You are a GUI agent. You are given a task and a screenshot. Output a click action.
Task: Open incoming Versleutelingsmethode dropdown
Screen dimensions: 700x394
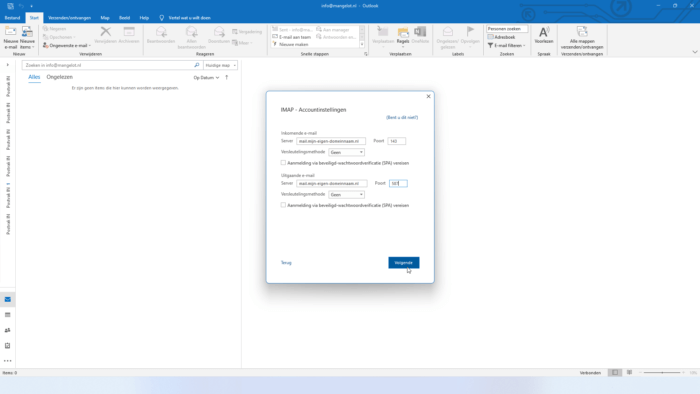coord(346,152)
